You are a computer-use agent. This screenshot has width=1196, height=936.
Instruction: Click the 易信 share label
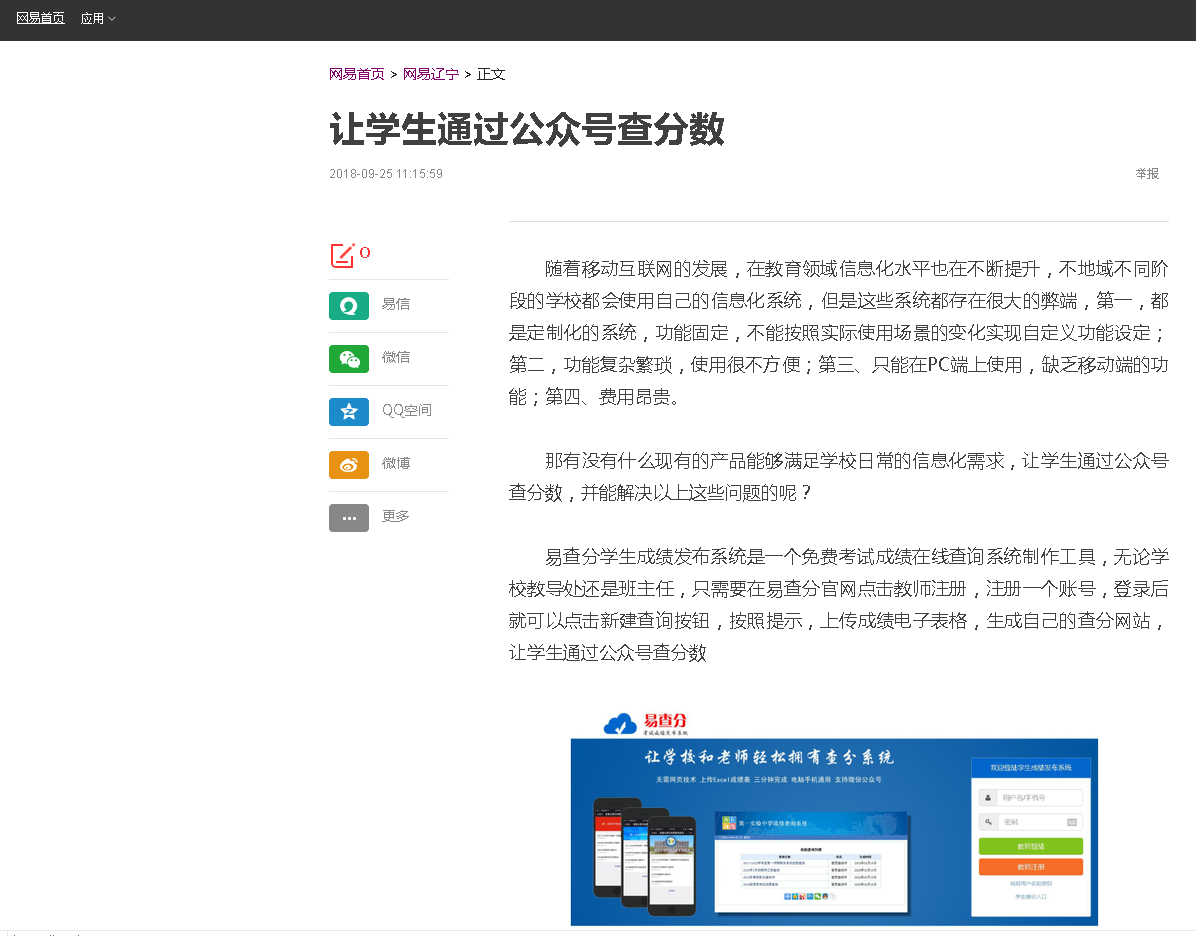pos(396,304)
